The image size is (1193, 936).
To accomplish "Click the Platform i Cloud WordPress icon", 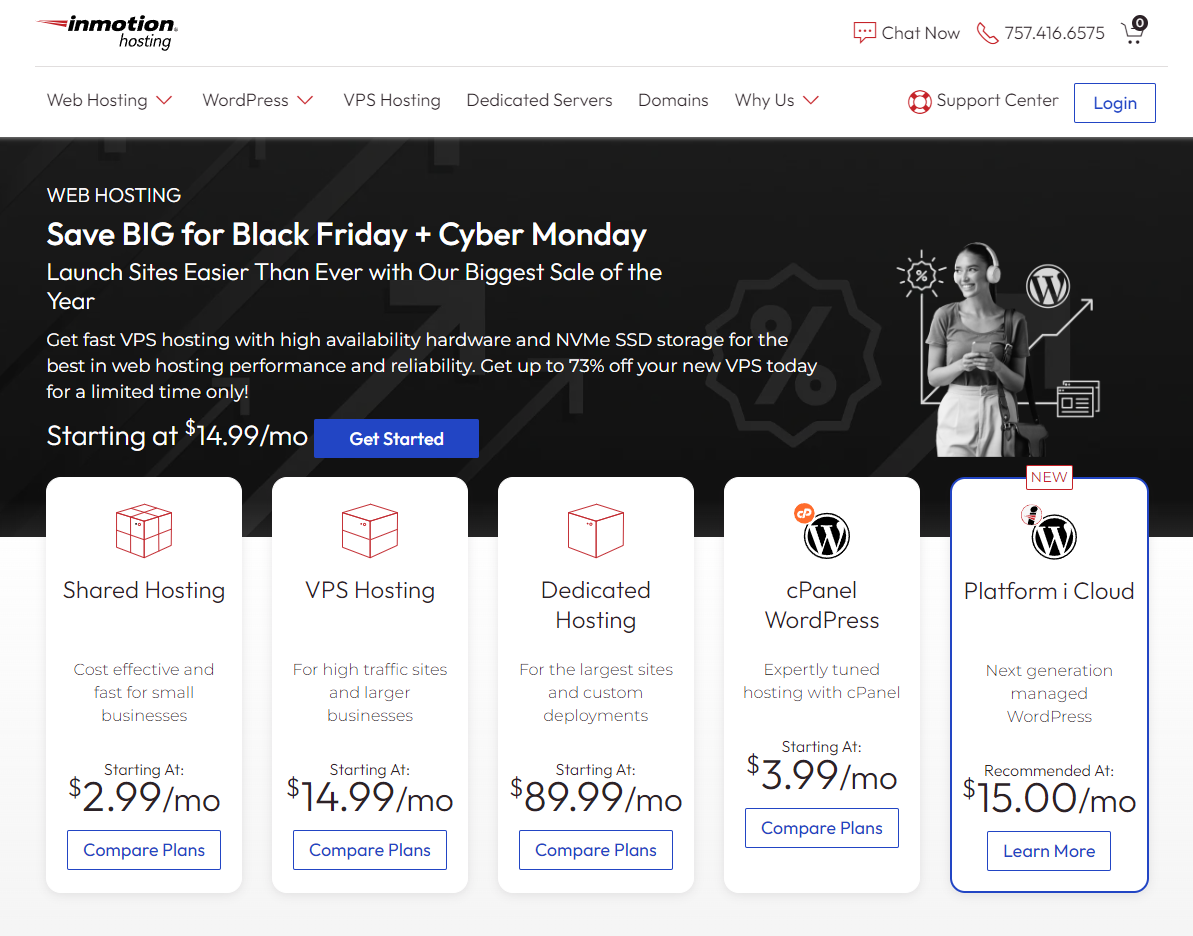I will click(x=1052, y=536).
